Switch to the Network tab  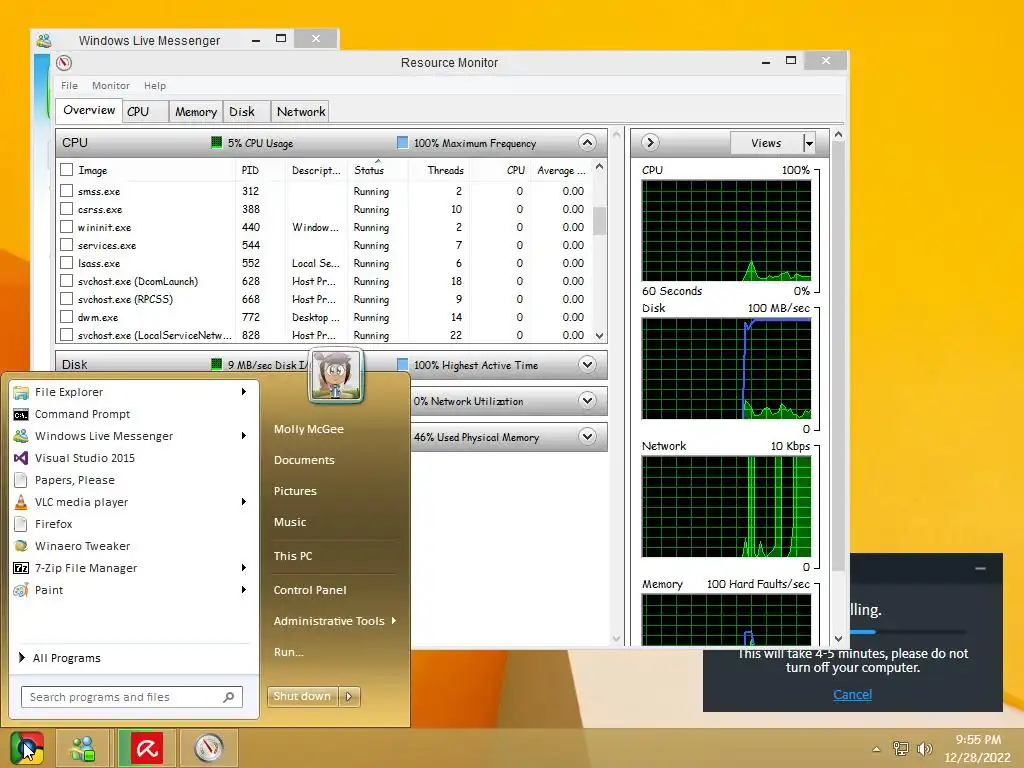pyautogui.click(x=300, y=112)
